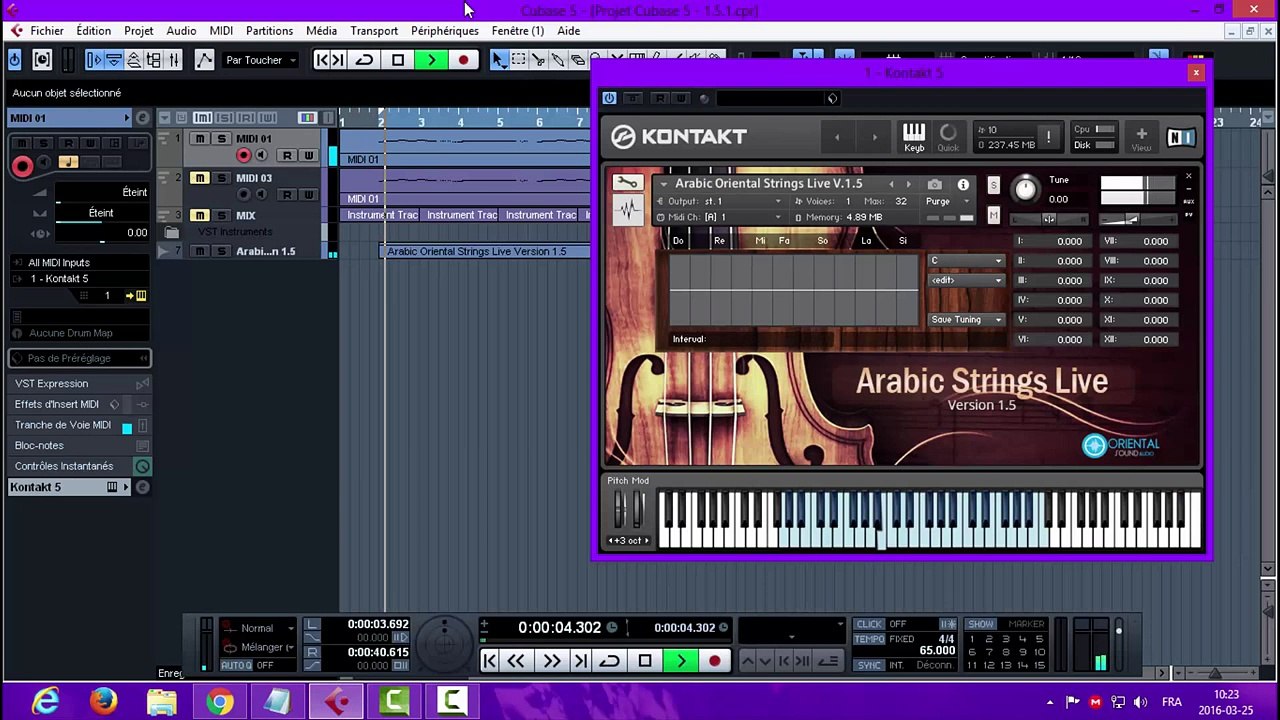Image resolution: width=1280 pixels, height=720 pixels.
Task: Click the NI logo in Kontakt
Action: pos(1181,138)
